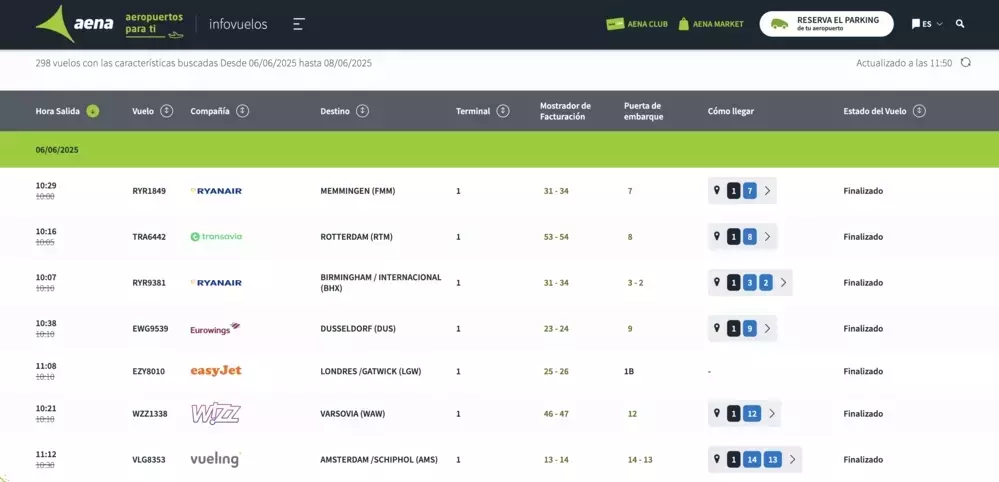Viewport: 999px width, 482px height.
Task: Toggle sort on the Vuelo column
Action: [x=166, y=111]
